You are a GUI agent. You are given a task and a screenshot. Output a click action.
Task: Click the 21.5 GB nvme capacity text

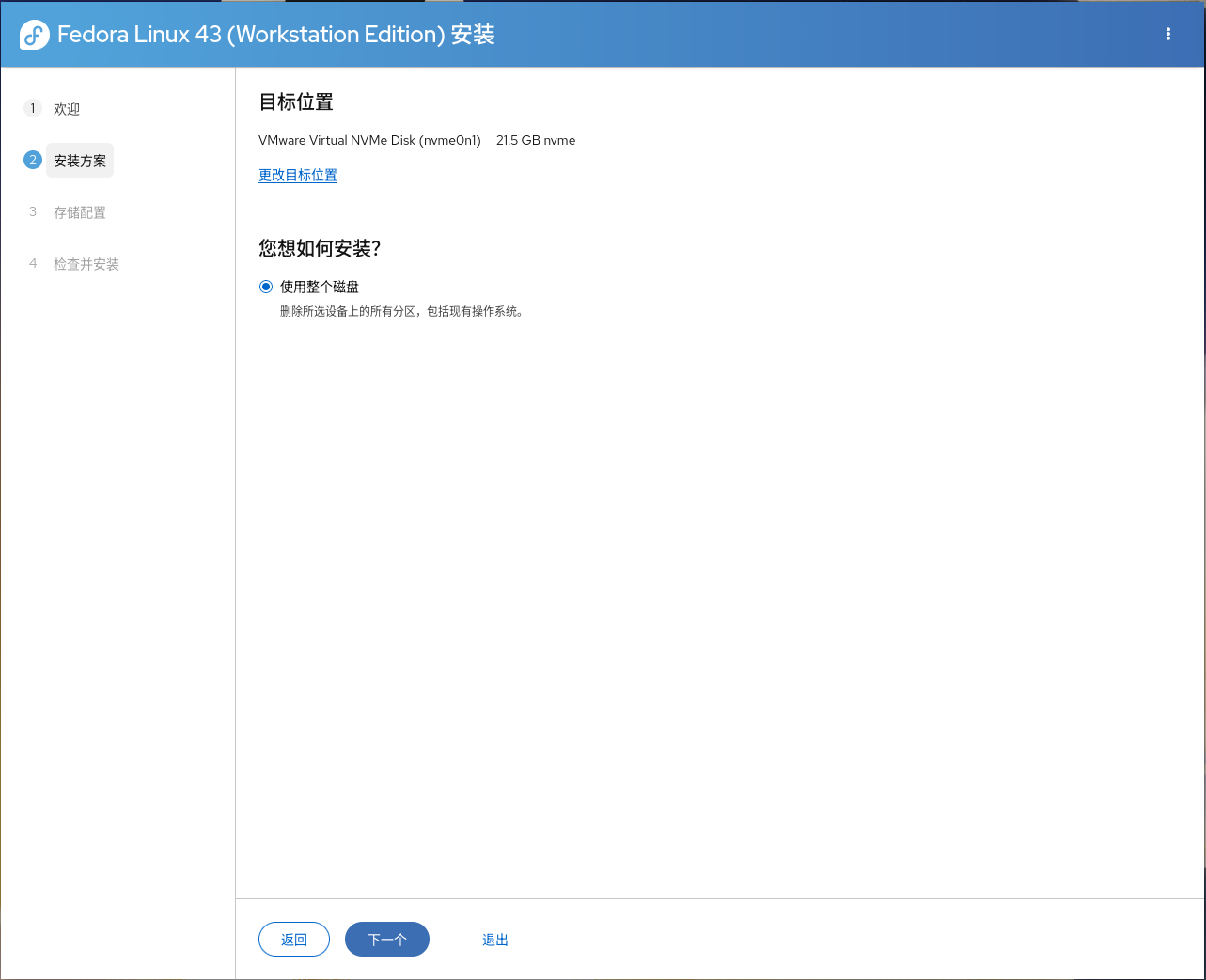(x=536, y=140)
